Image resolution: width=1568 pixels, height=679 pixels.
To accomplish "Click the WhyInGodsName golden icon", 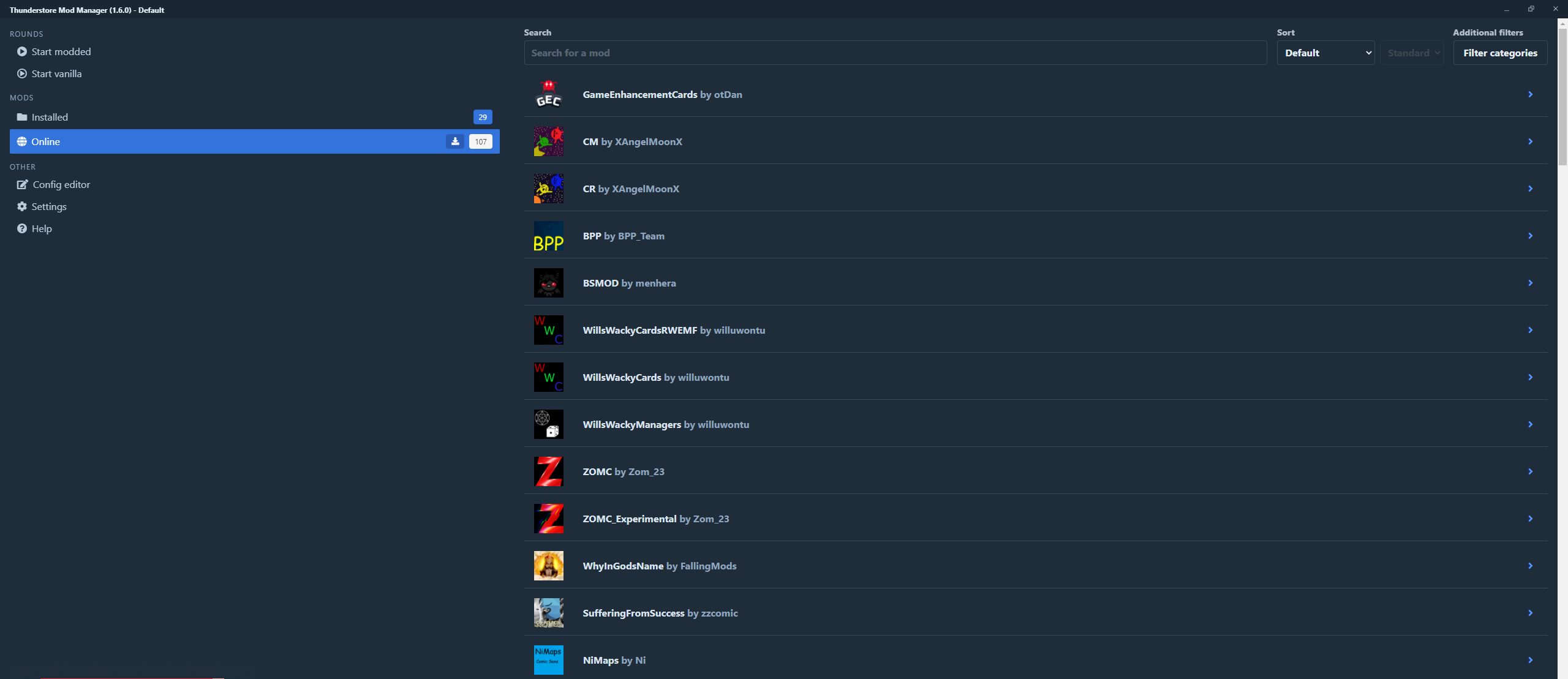I will pyautogui.click(x=548, y=566).
